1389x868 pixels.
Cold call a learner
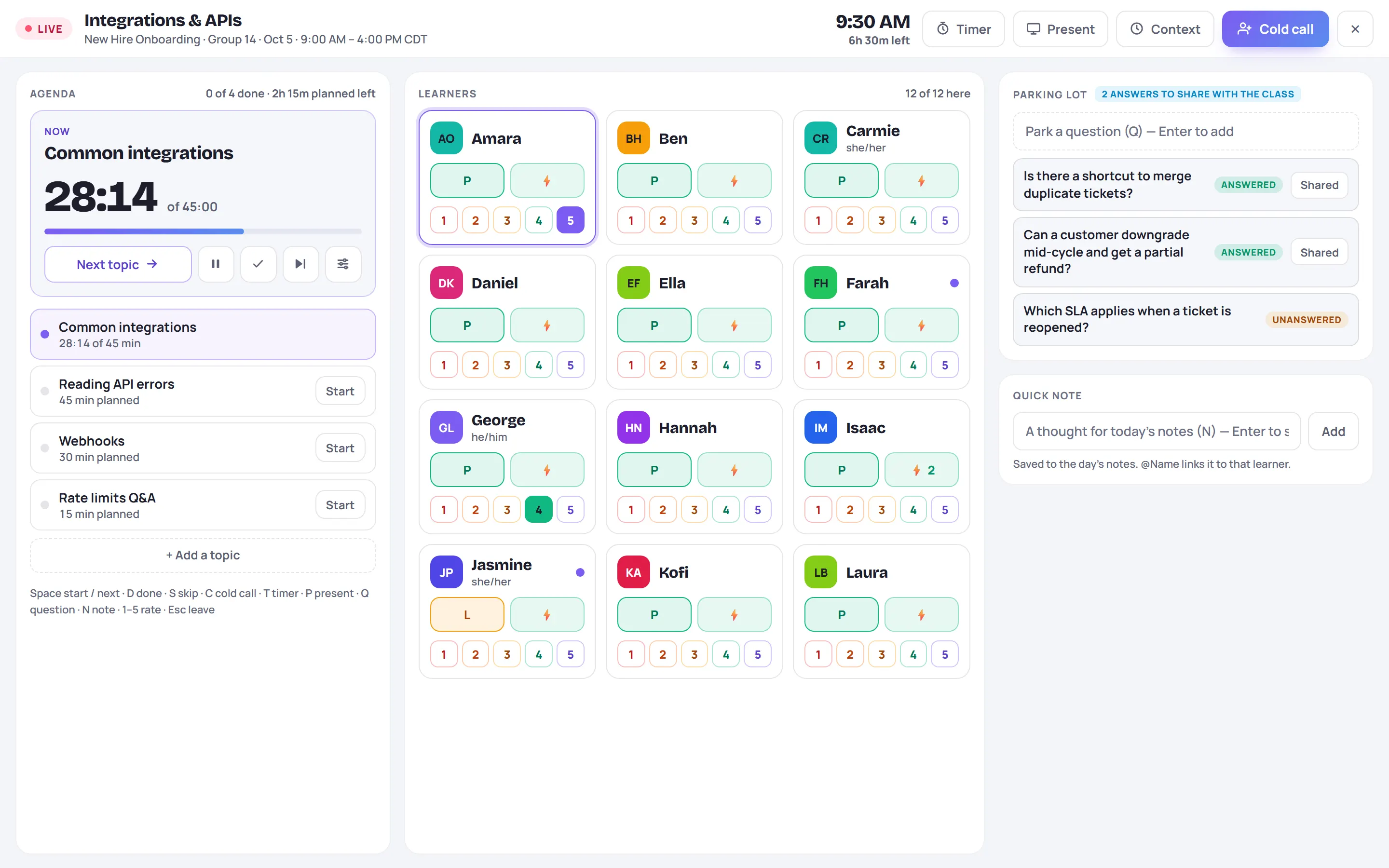1275,29
